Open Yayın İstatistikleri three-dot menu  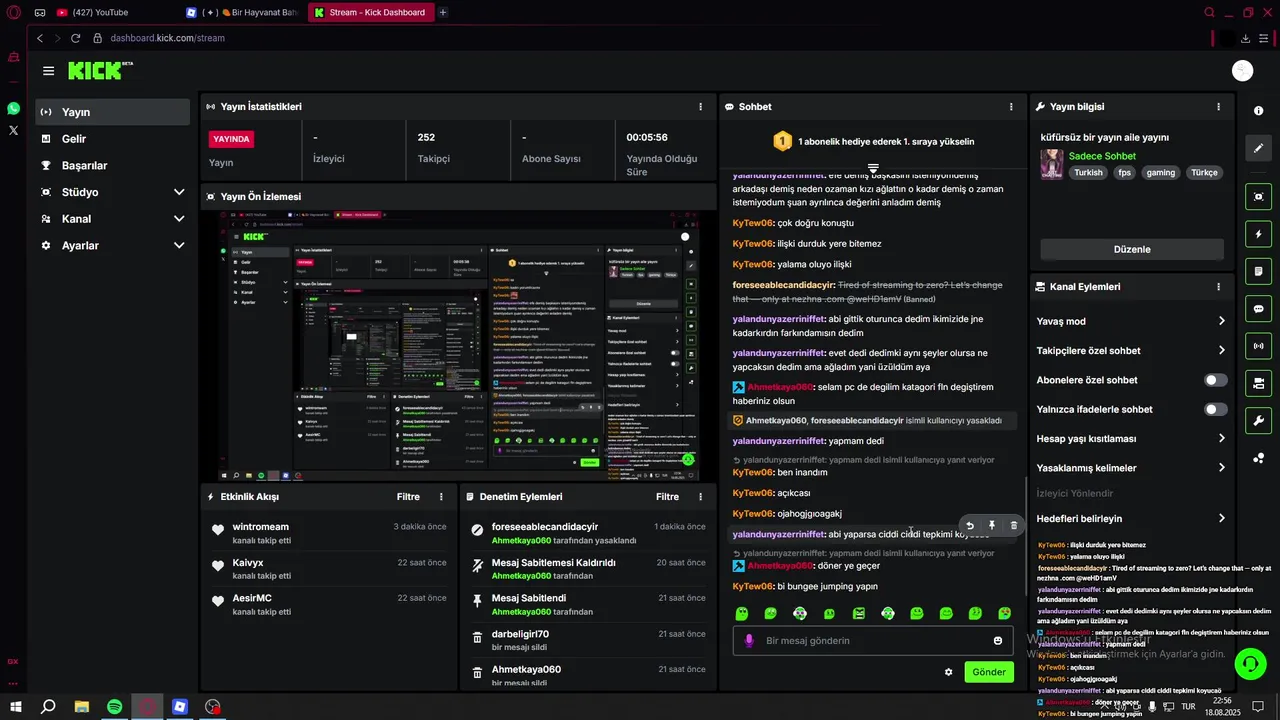[700, 106]
